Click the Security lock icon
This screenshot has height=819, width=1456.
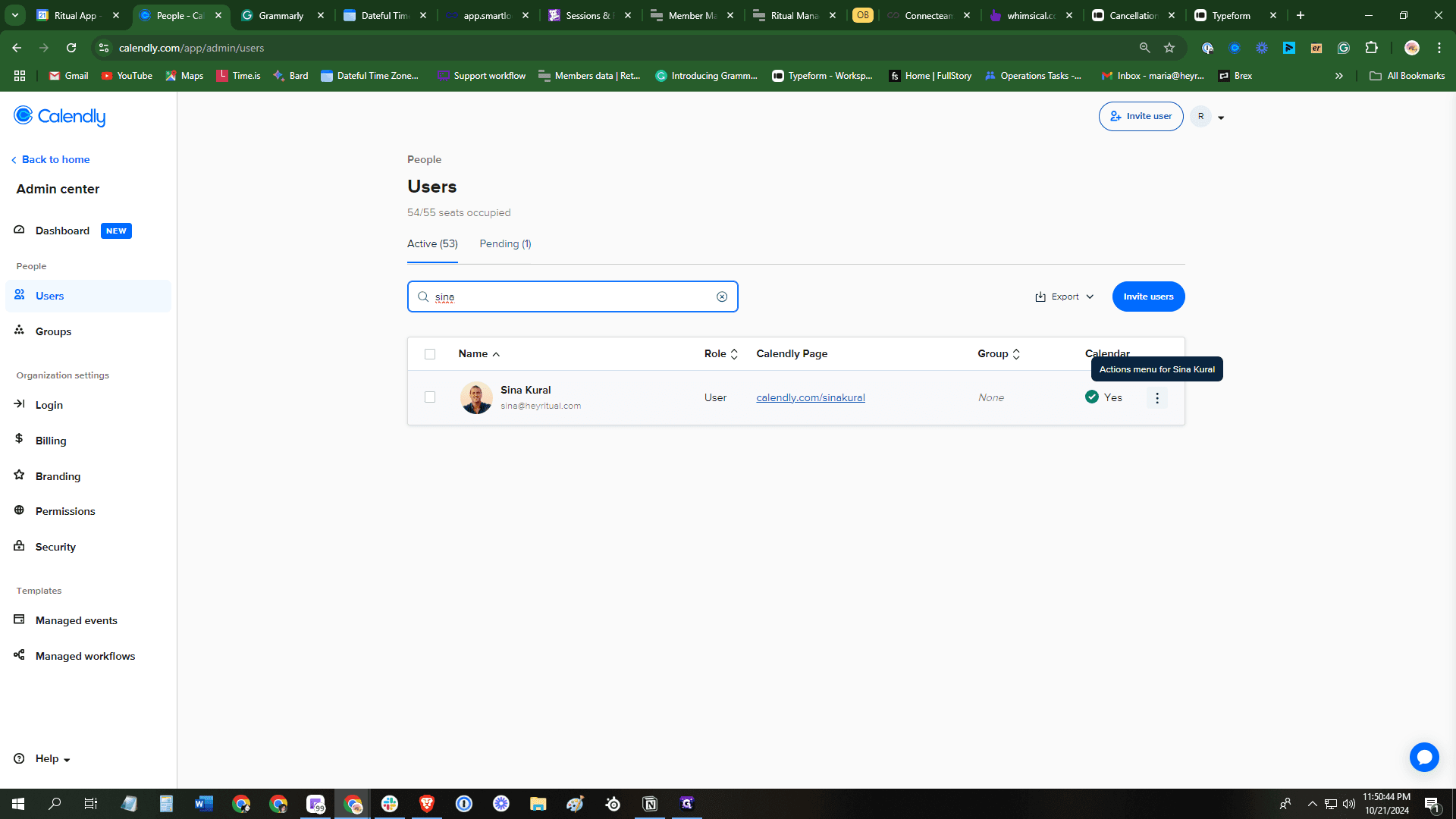coord(20,546)
